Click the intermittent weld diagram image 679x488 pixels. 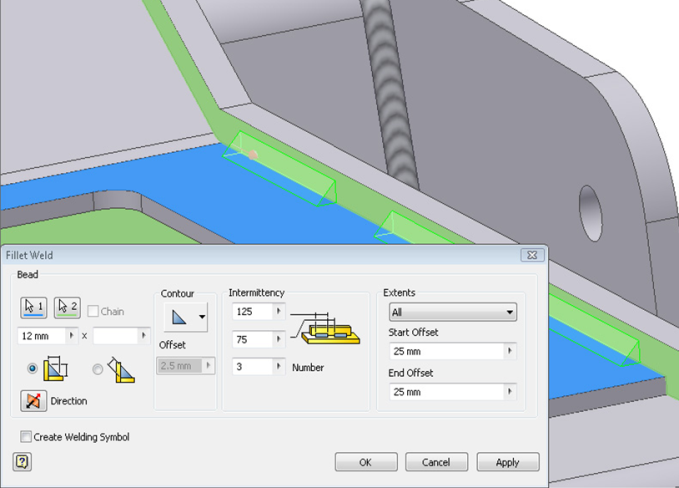point(325,328)
